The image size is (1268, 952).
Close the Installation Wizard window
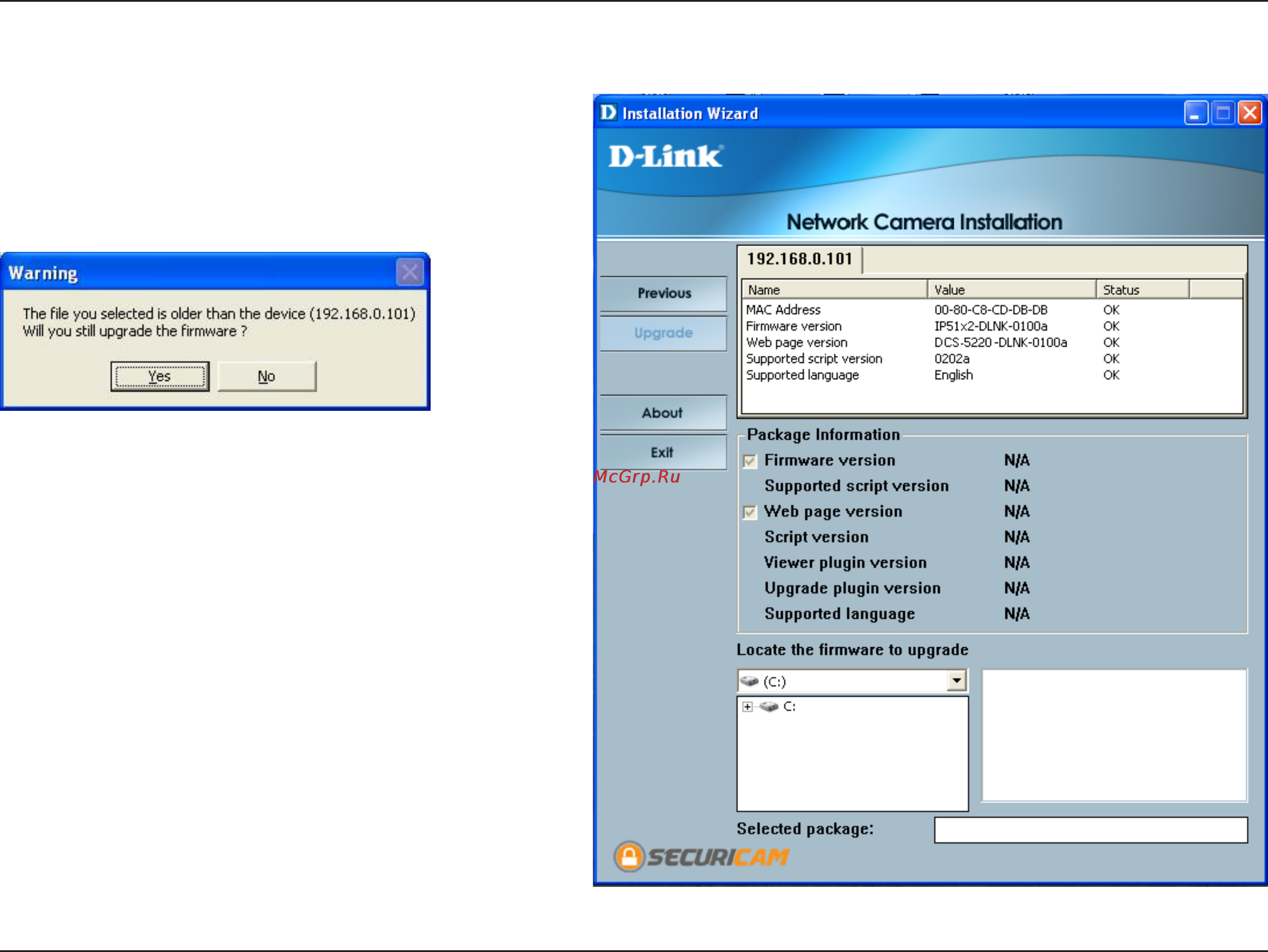[x=1250, y=112]
